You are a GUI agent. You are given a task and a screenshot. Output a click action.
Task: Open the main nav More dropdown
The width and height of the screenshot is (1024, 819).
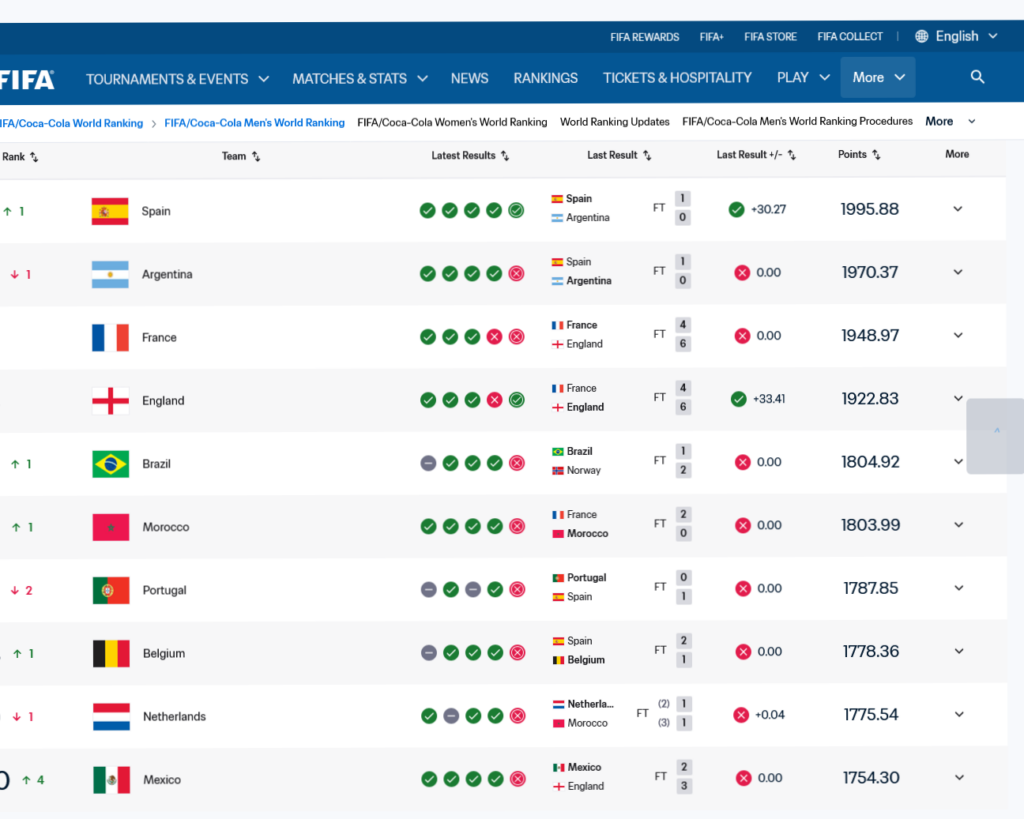(878, 77)
